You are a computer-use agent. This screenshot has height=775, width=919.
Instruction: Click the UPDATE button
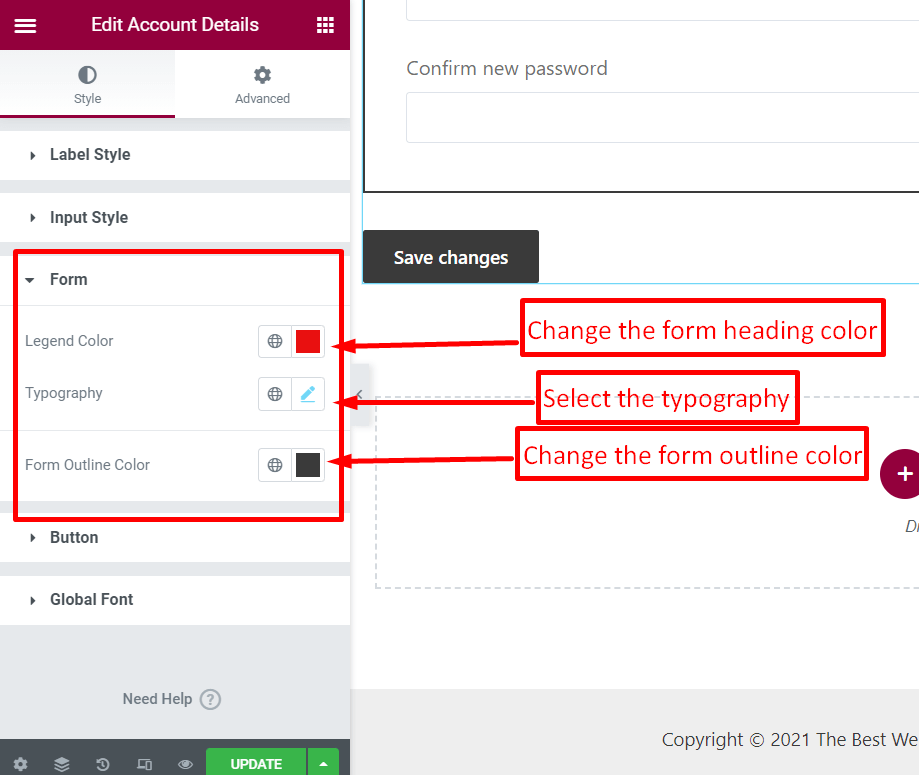point(256,763)
